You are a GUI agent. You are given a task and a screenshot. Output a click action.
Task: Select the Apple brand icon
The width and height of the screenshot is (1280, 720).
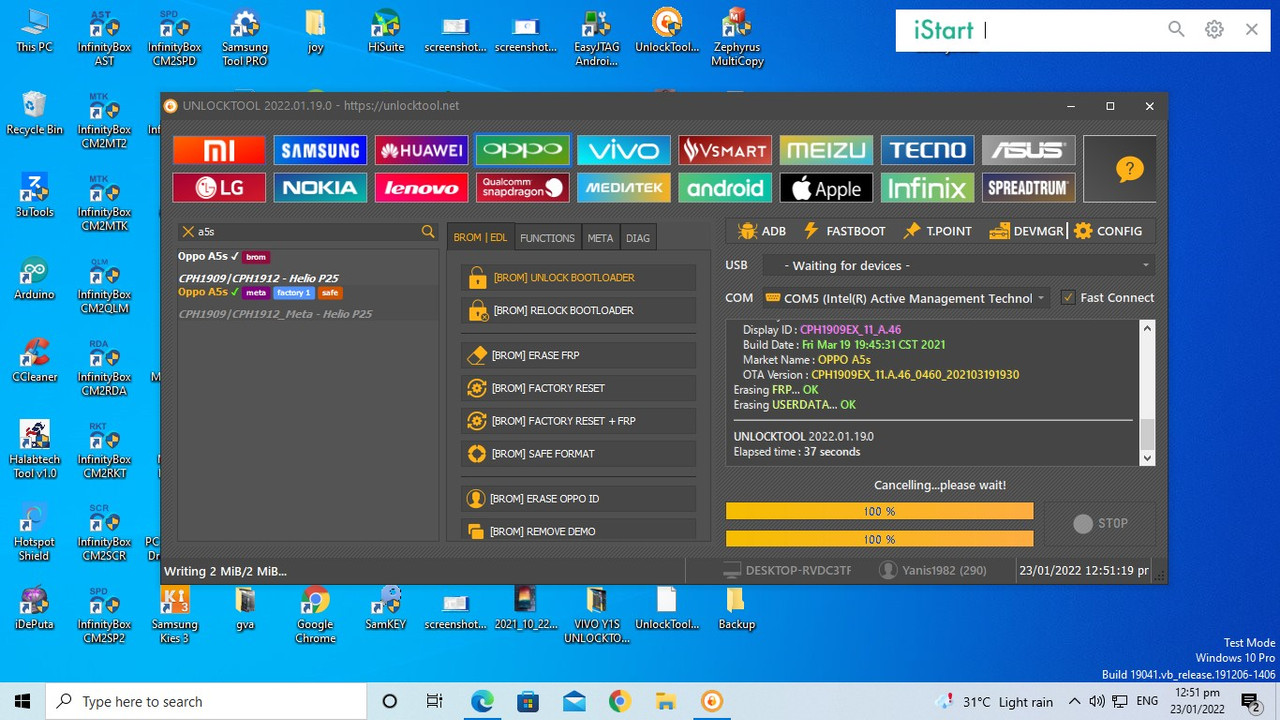[826, 188]
